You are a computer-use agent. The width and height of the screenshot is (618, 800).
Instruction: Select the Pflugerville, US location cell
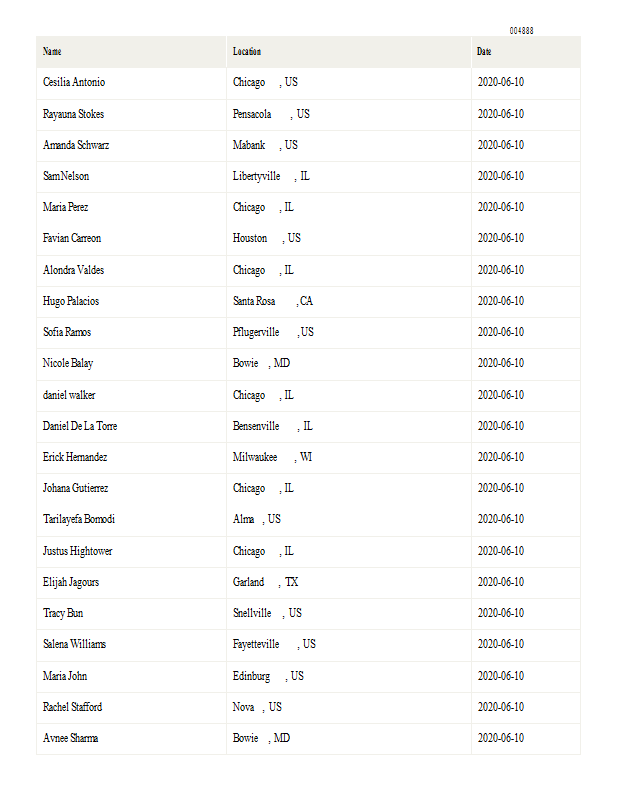coord(273,332)
